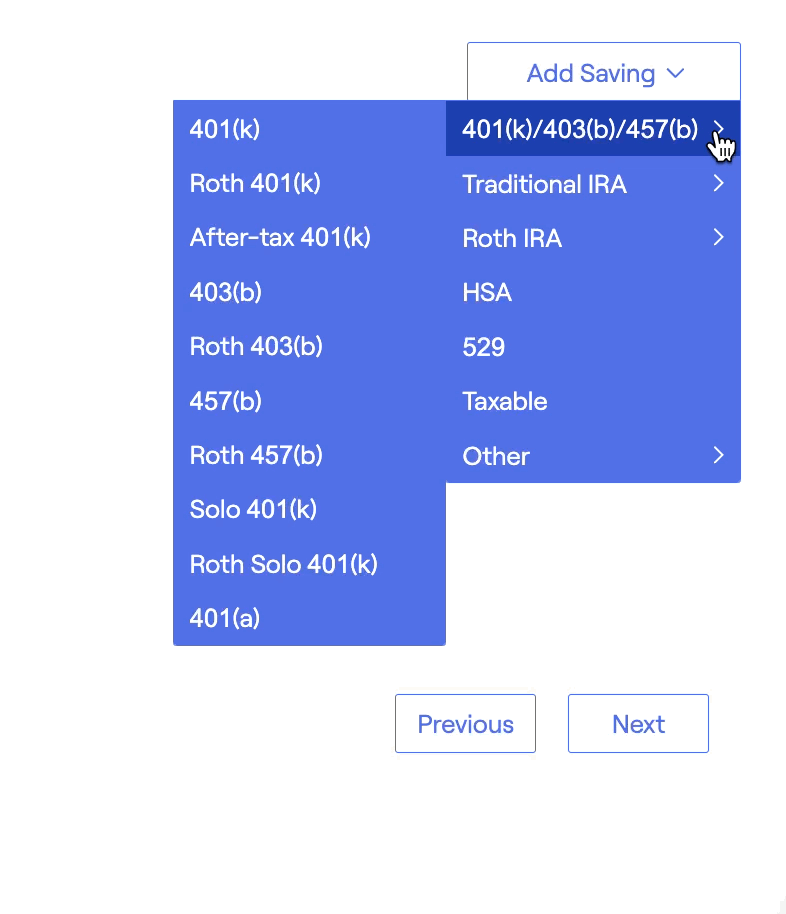This screenshot has width=786, height=914.
Task: Open the Add Saving dropdown
Action: tap(603, 73)
